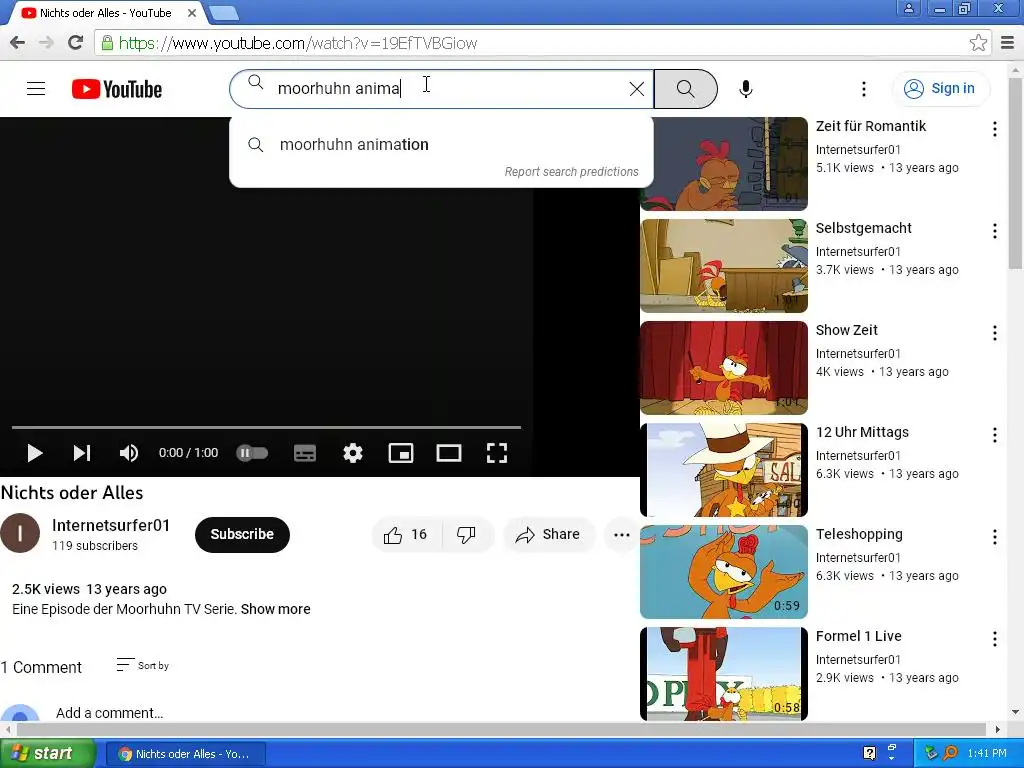Screen dimensions: 1024x768
Task: Enter full screen mode
Action: pyautogui.click(x=497, y=453)
